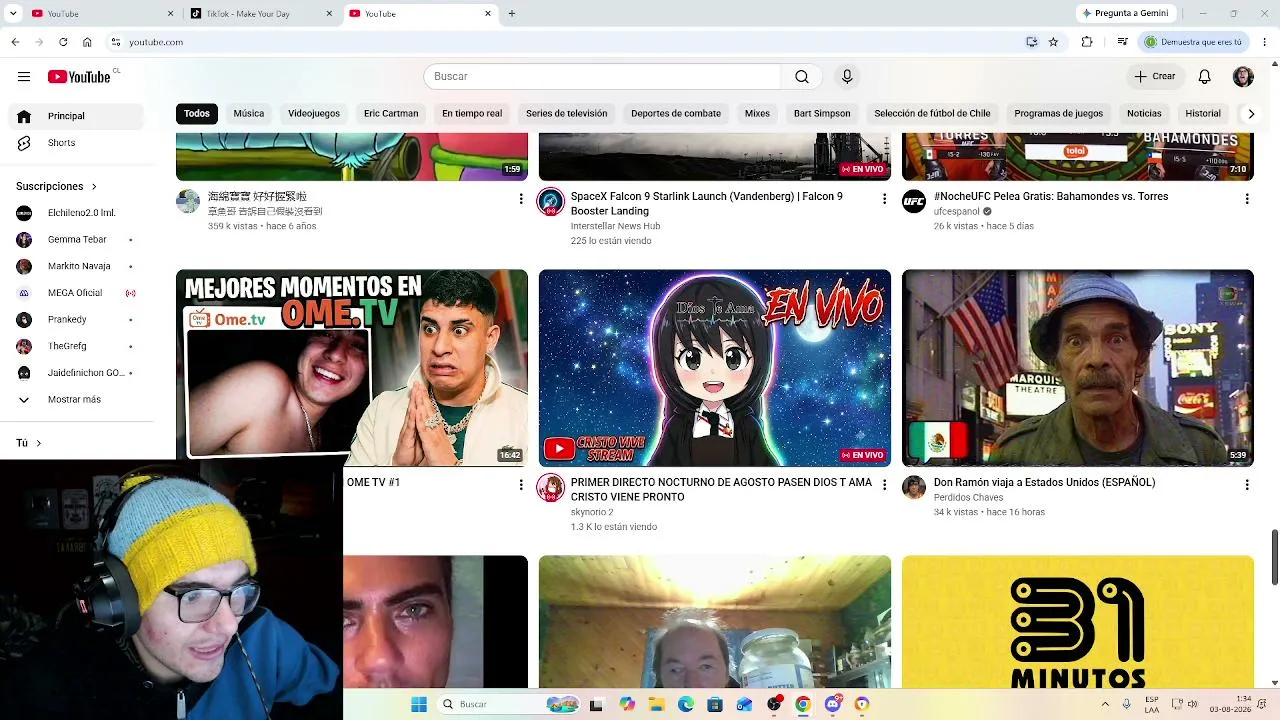Select the En tiempo real chip

point(472,114)
